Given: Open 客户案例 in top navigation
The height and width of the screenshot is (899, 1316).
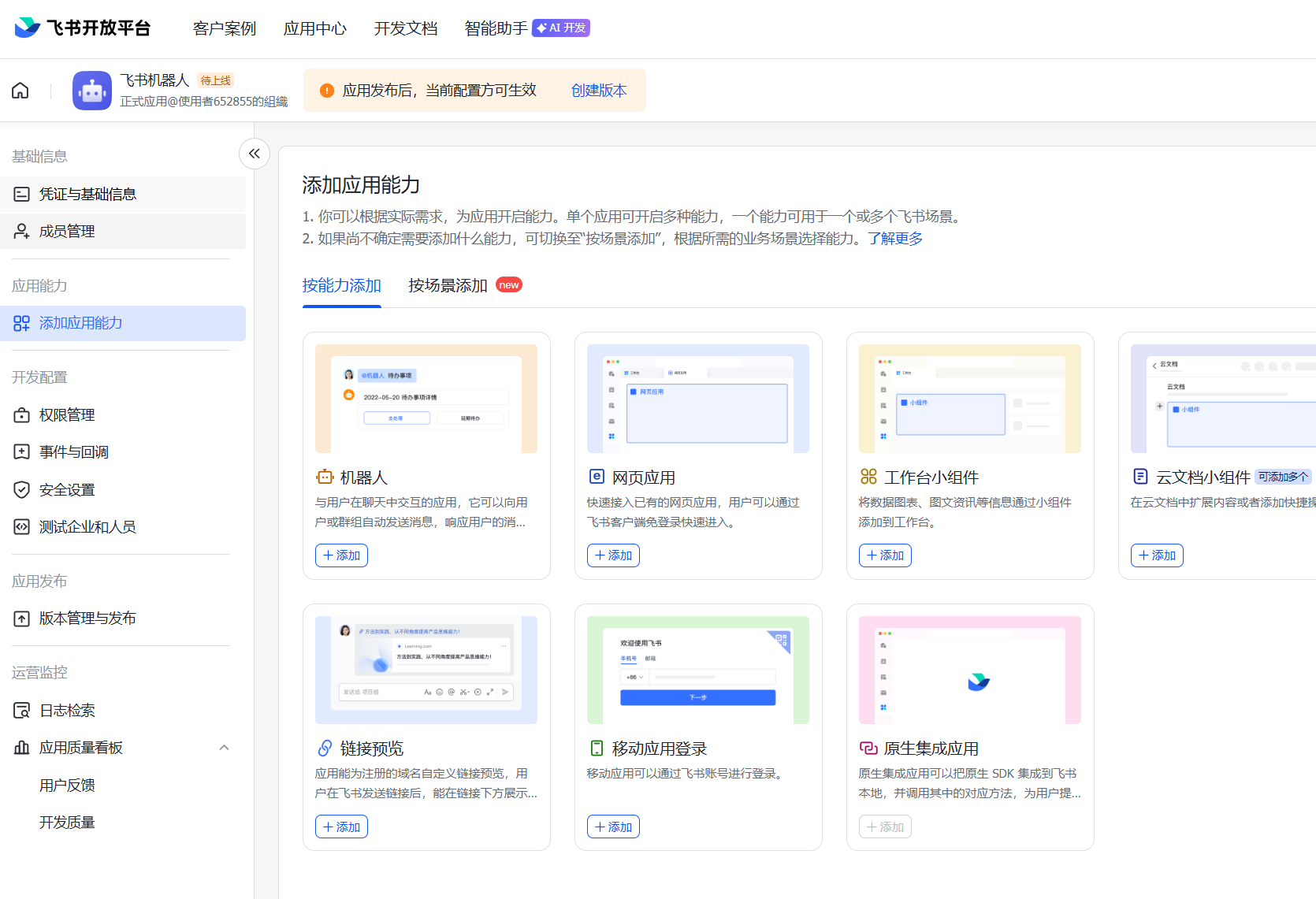Looking at the screenshot, I should point(225,28).
